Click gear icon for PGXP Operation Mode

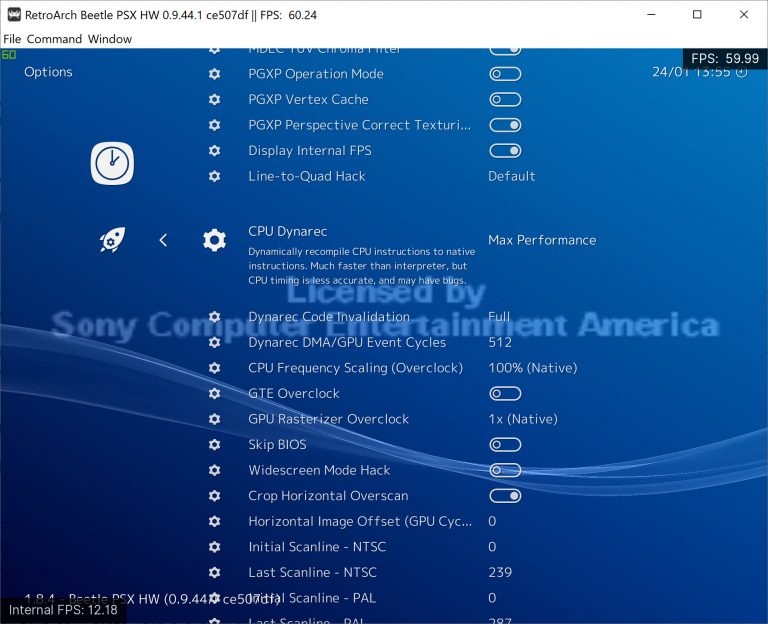215,74
